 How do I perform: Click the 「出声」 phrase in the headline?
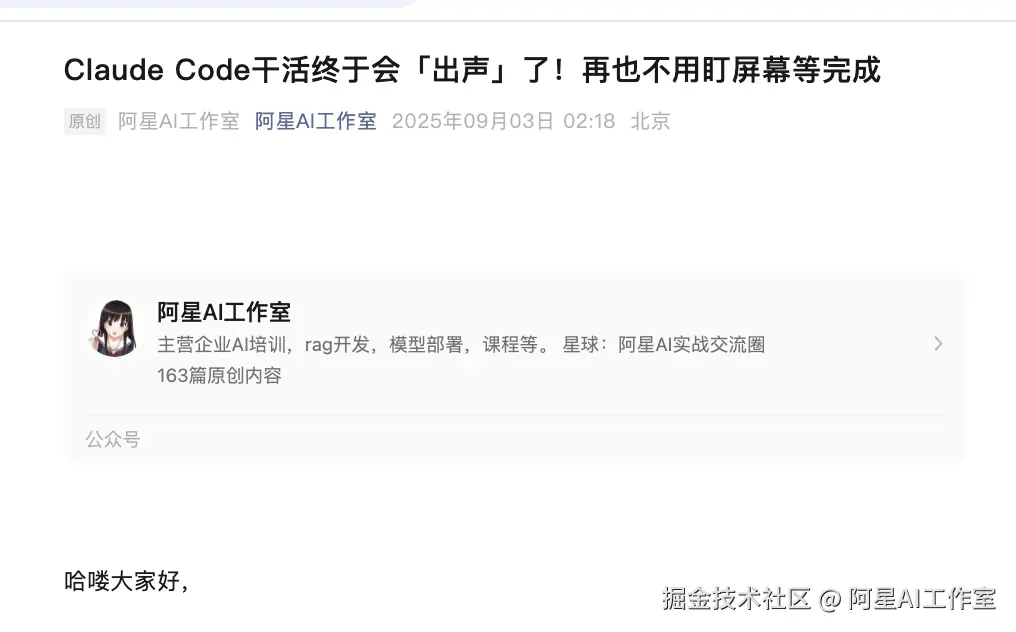460,70
